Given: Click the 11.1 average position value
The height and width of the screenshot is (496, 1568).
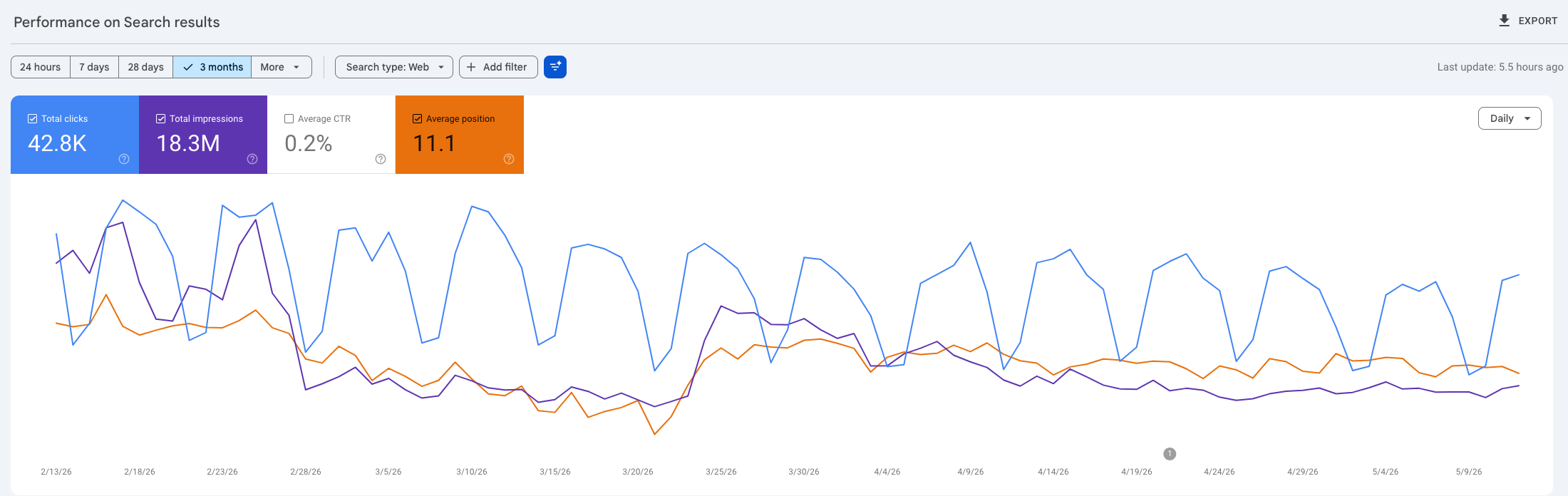Looking at the screenshot, I should pos(434,143).
